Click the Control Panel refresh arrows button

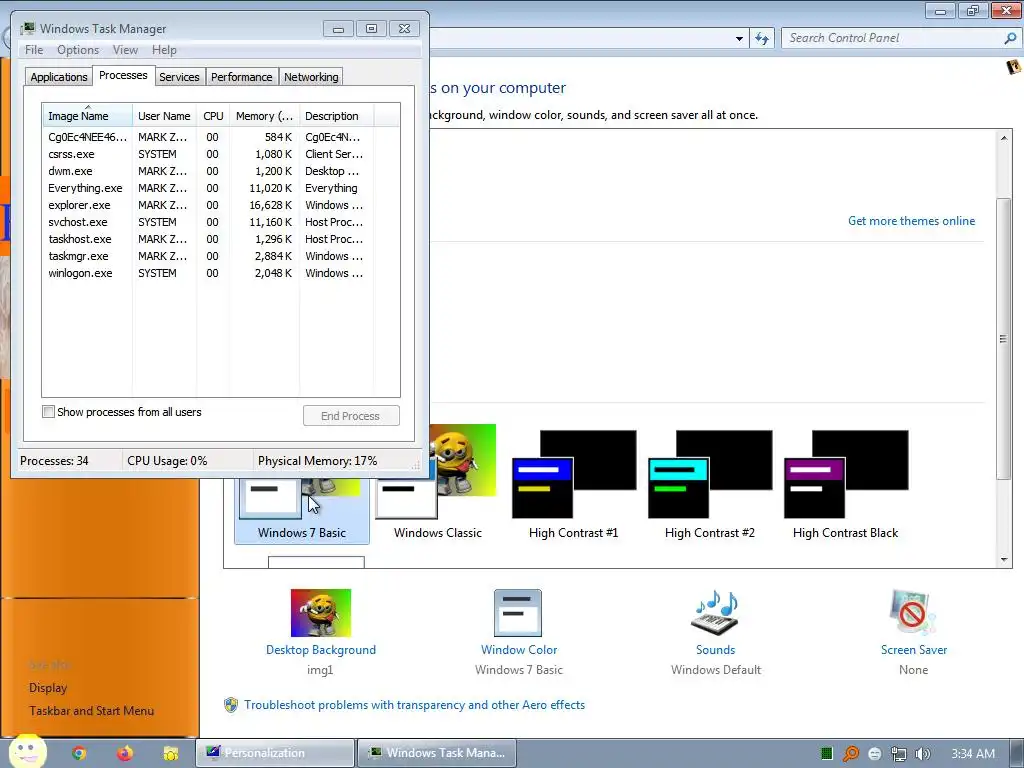pyautogui.click(x=761, y=38)
